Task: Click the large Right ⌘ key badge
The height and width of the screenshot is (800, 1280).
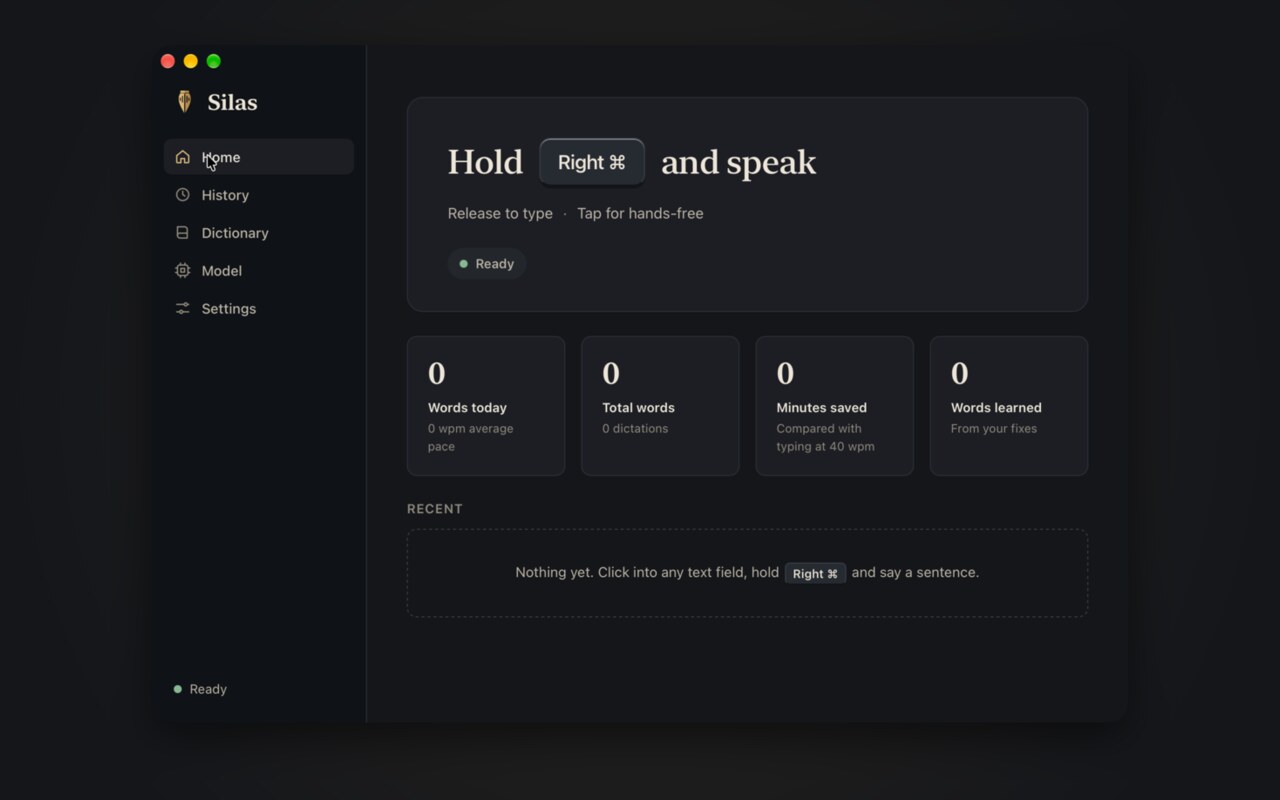Action: (x=592, y=162)
